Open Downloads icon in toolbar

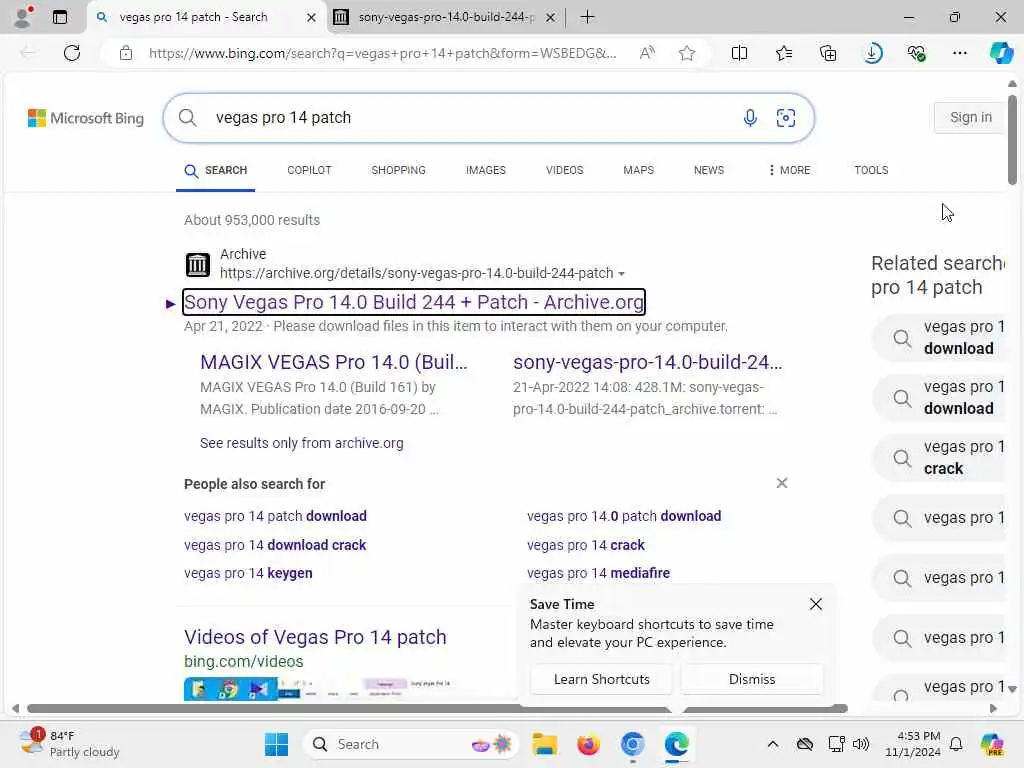(872, 53)
